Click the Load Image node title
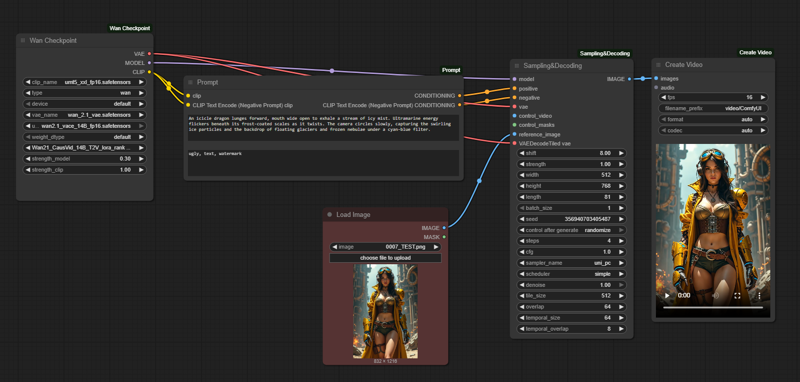The width and height of the screenshot is (800, 382). pos(353,215)
